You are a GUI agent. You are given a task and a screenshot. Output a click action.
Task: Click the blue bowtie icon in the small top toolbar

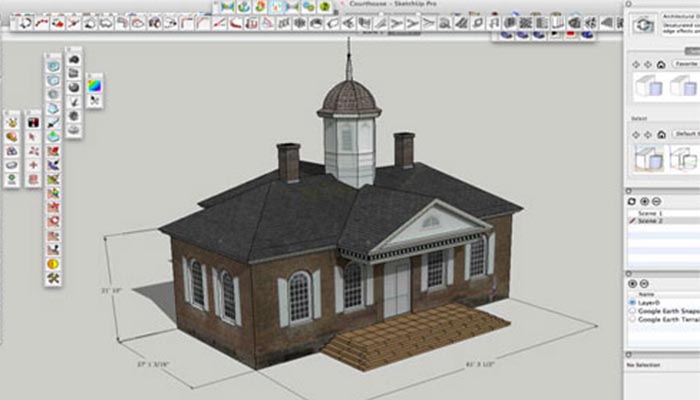pos(227,7)
